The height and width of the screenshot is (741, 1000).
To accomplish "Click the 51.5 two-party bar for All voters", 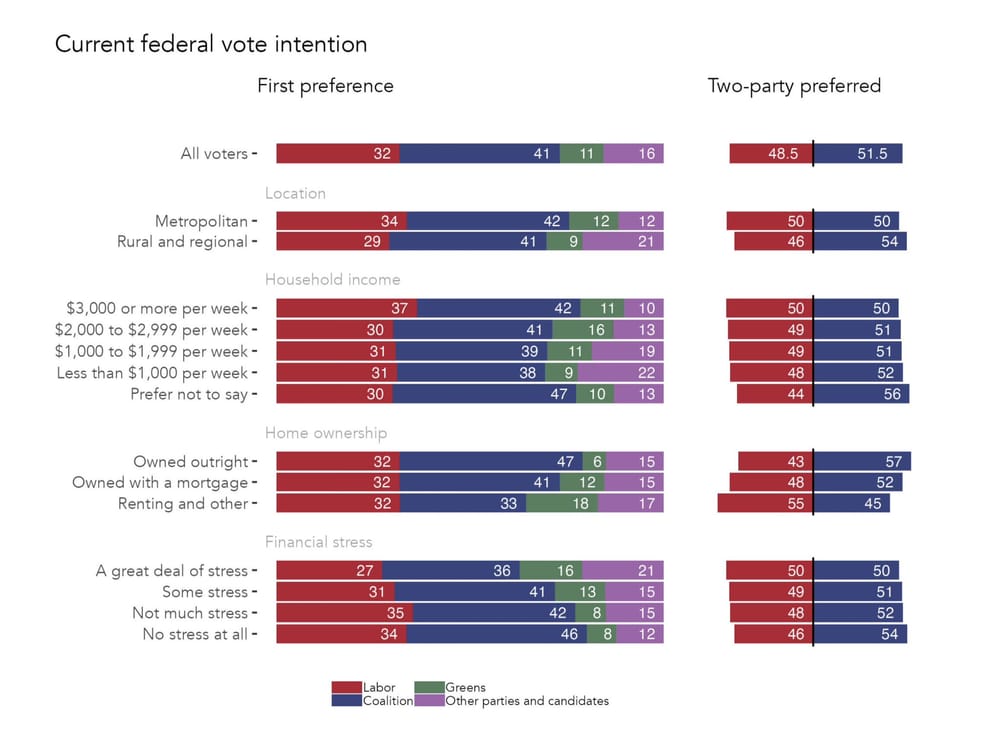I will (858, 154).
